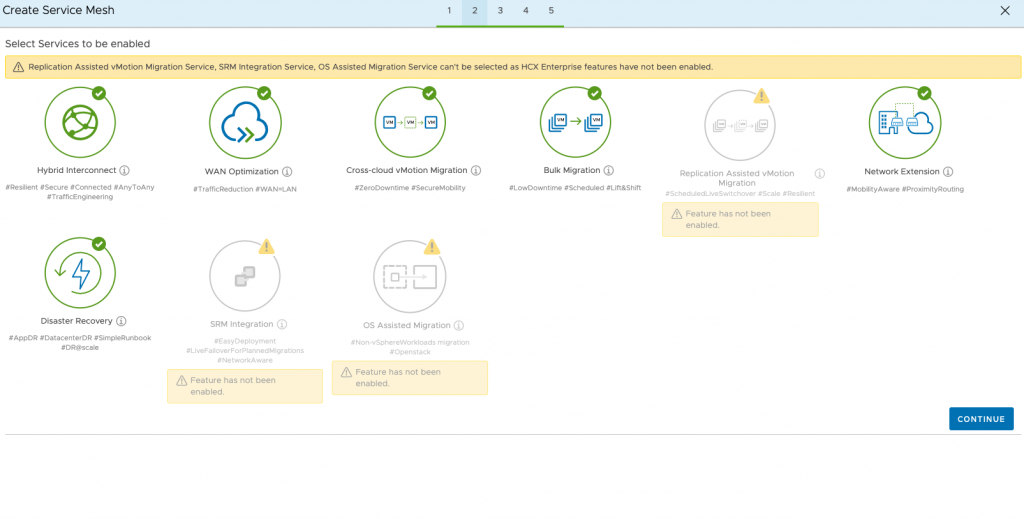Click the Cross-cloud vMotion Migration label

(407, 170)
